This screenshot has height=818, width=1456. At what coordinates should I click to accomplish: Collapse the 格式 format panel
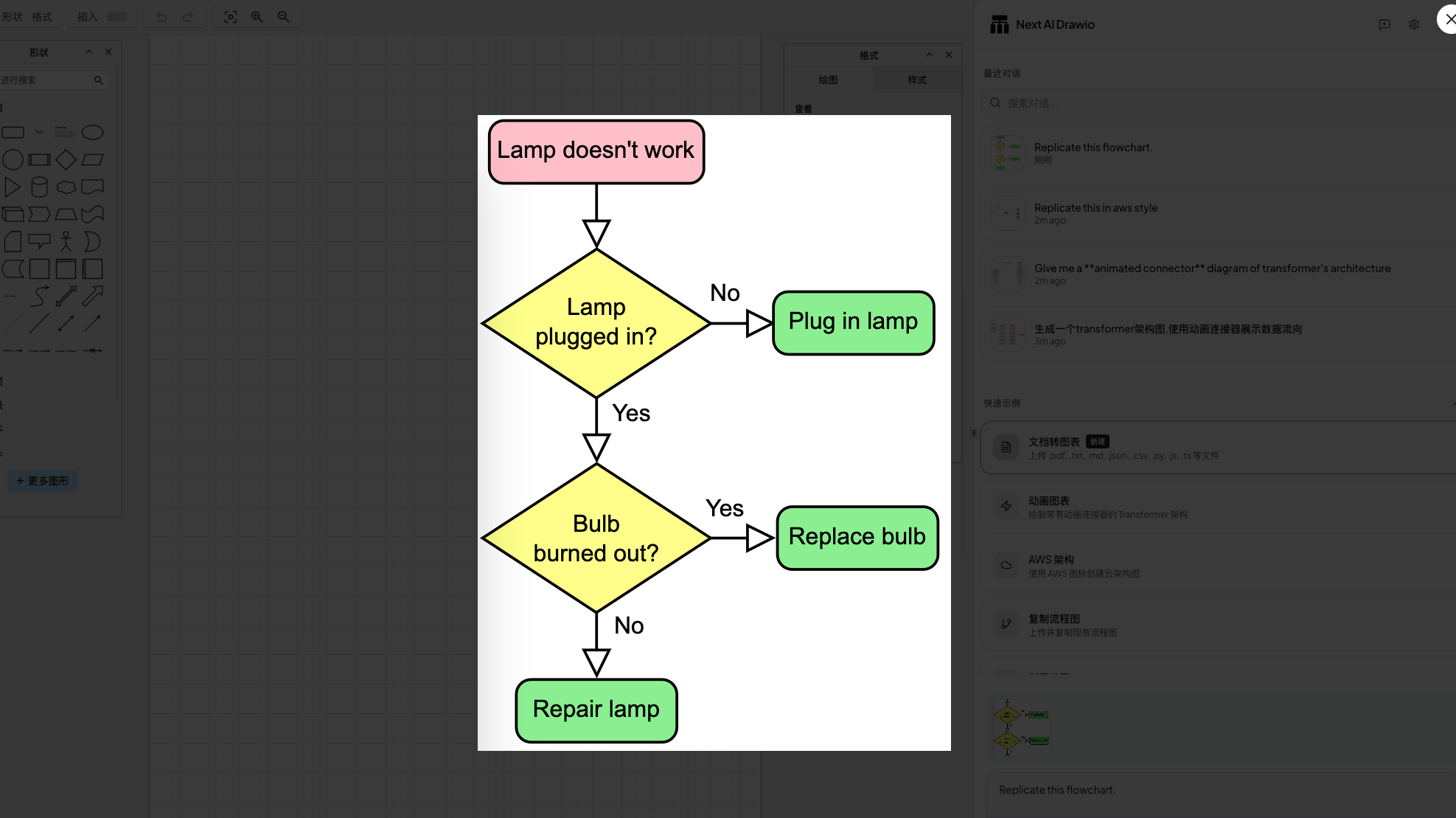tap(929, 55)
